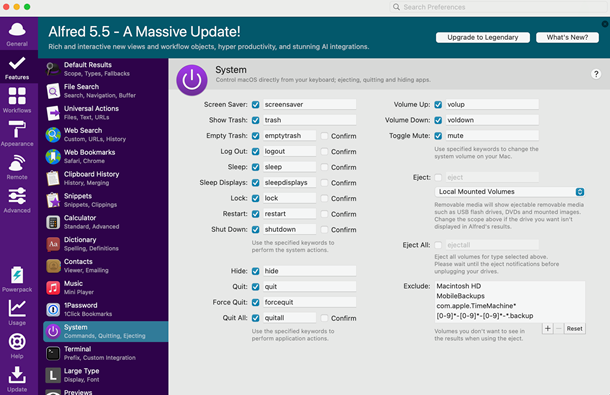Toggle the Toggle Mute checkbox
This screenshot has width=610, height=395.
coord(438,136)
